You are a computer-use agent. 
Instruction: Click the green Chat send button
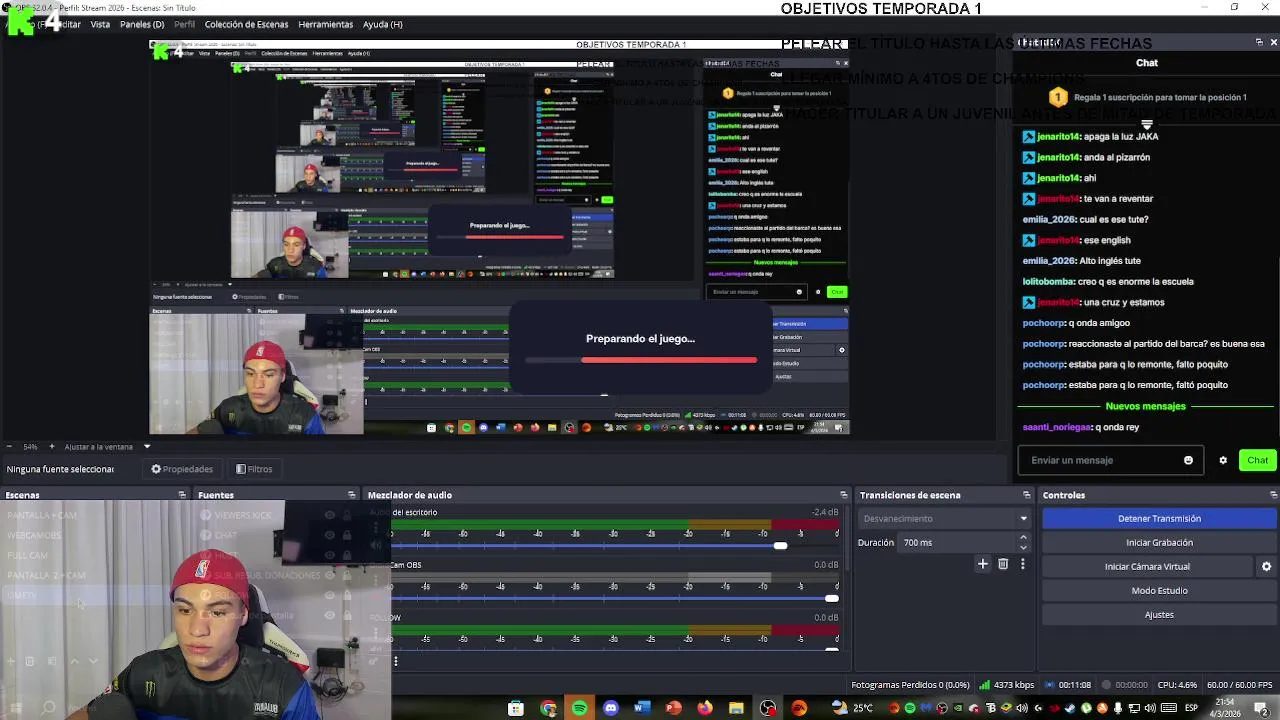coord(1257,460)
